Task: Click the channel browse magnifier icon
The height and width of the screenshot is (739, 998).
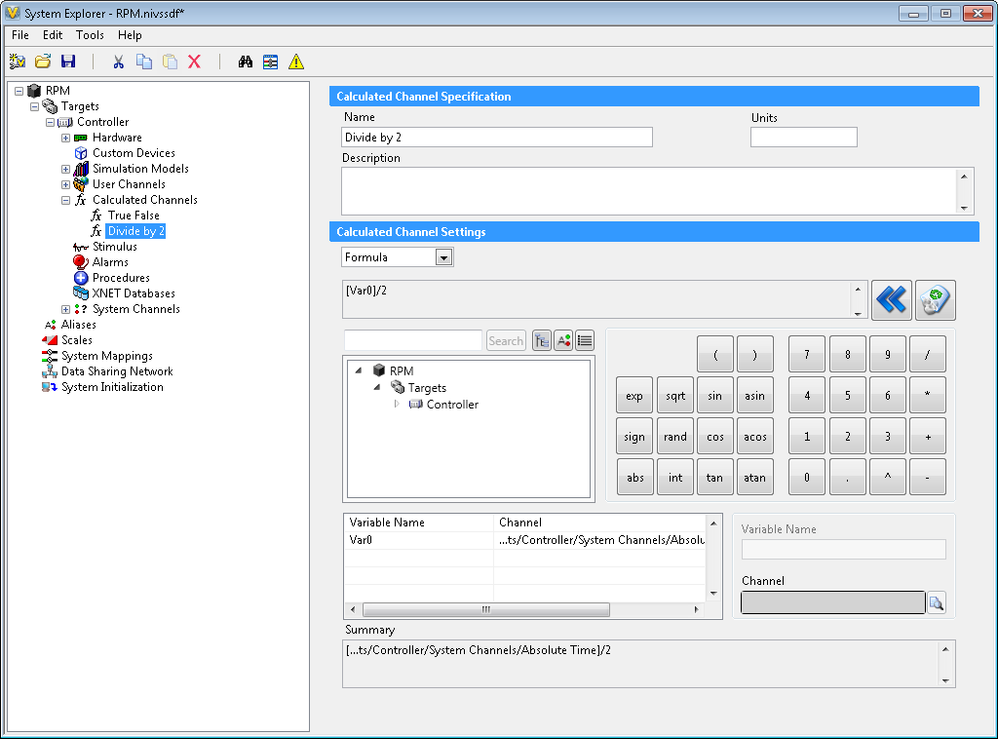Action: point(936,602)
